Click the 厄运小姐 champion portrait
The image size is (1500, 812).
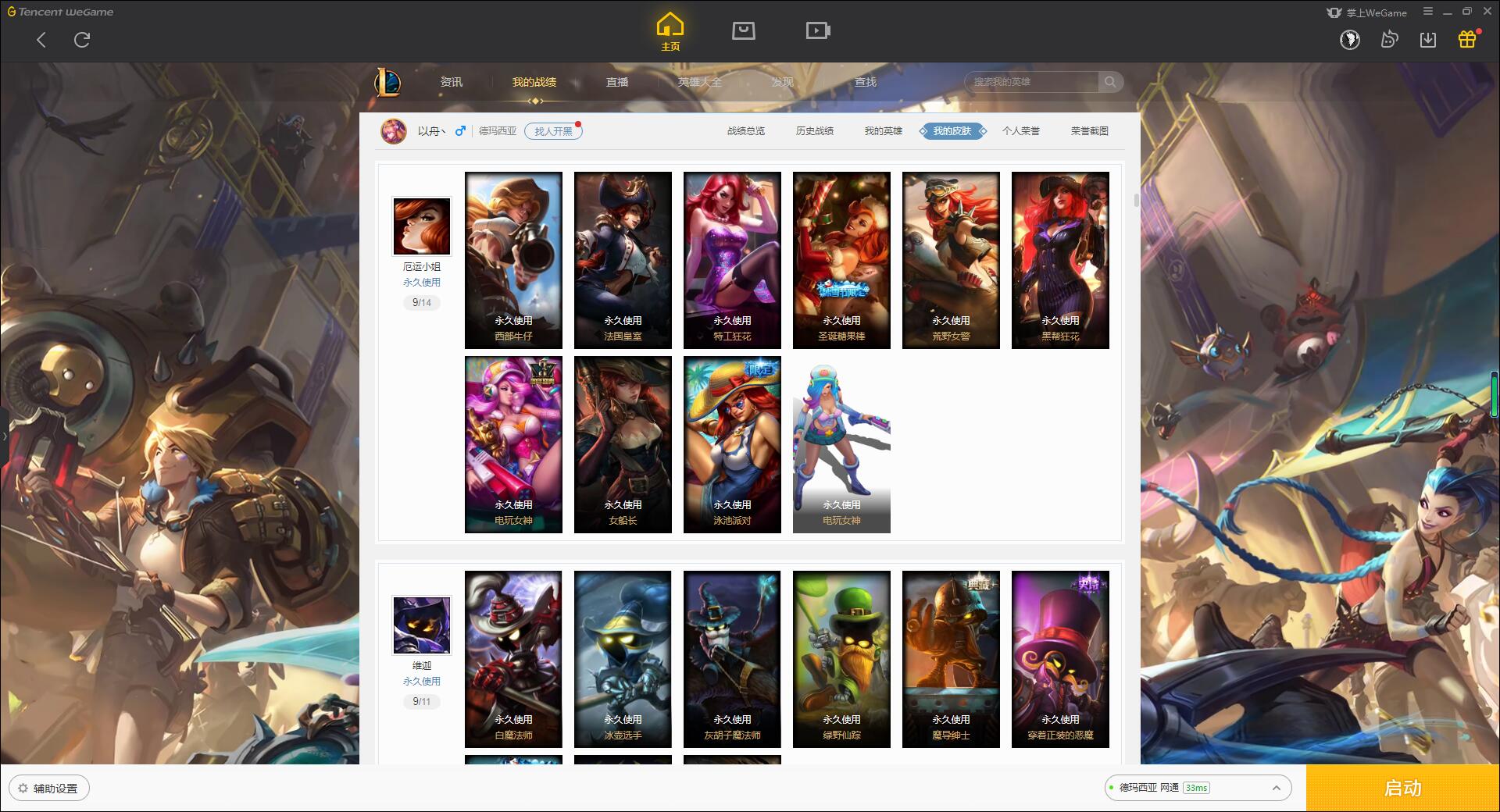pyautogui.click(x=422, y=226)
